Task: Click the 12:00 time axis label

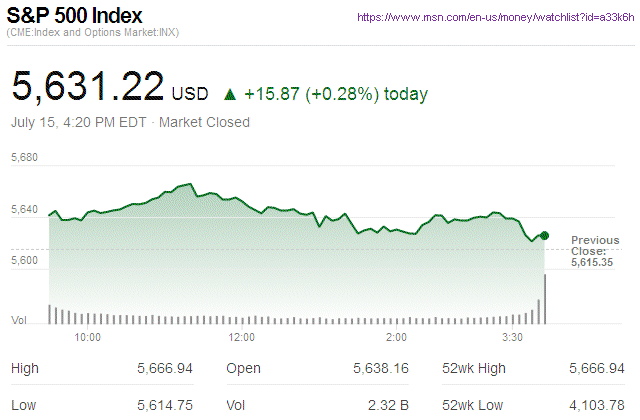Action: tap(242, 337)
